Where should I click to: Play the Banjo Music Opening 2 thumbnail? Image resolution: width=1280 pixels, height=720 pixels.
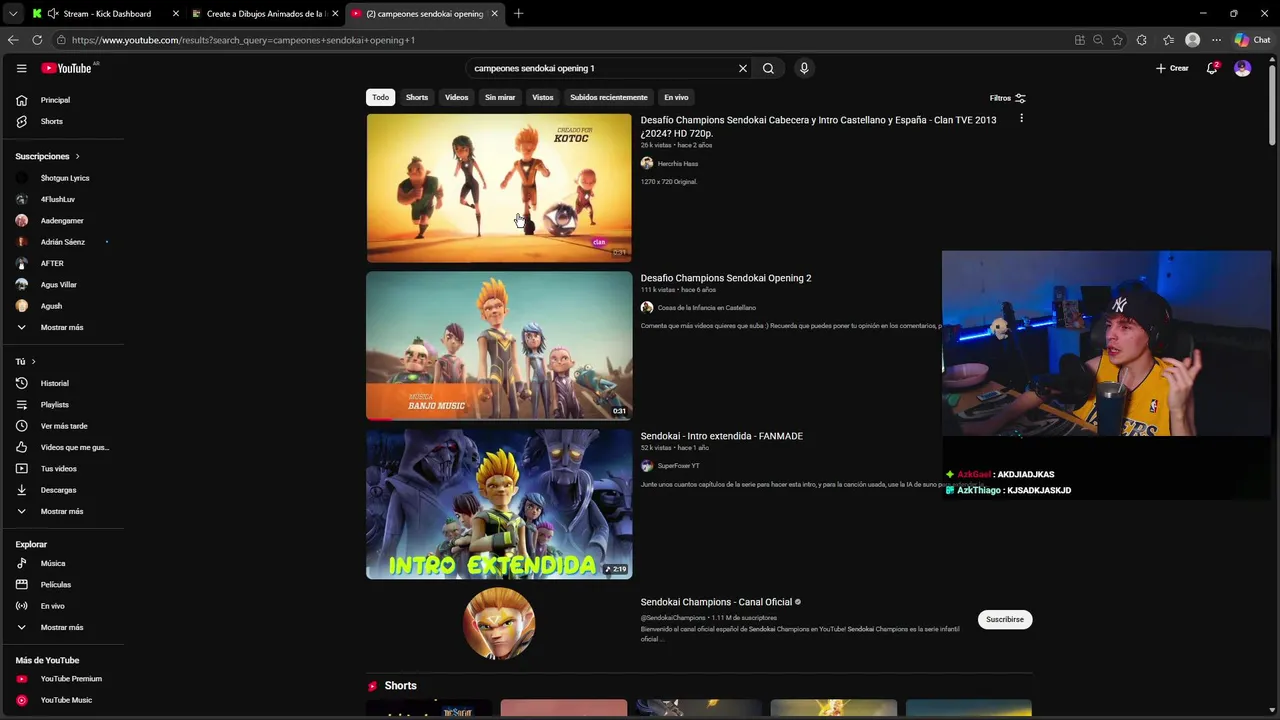(x=499, y=346)
